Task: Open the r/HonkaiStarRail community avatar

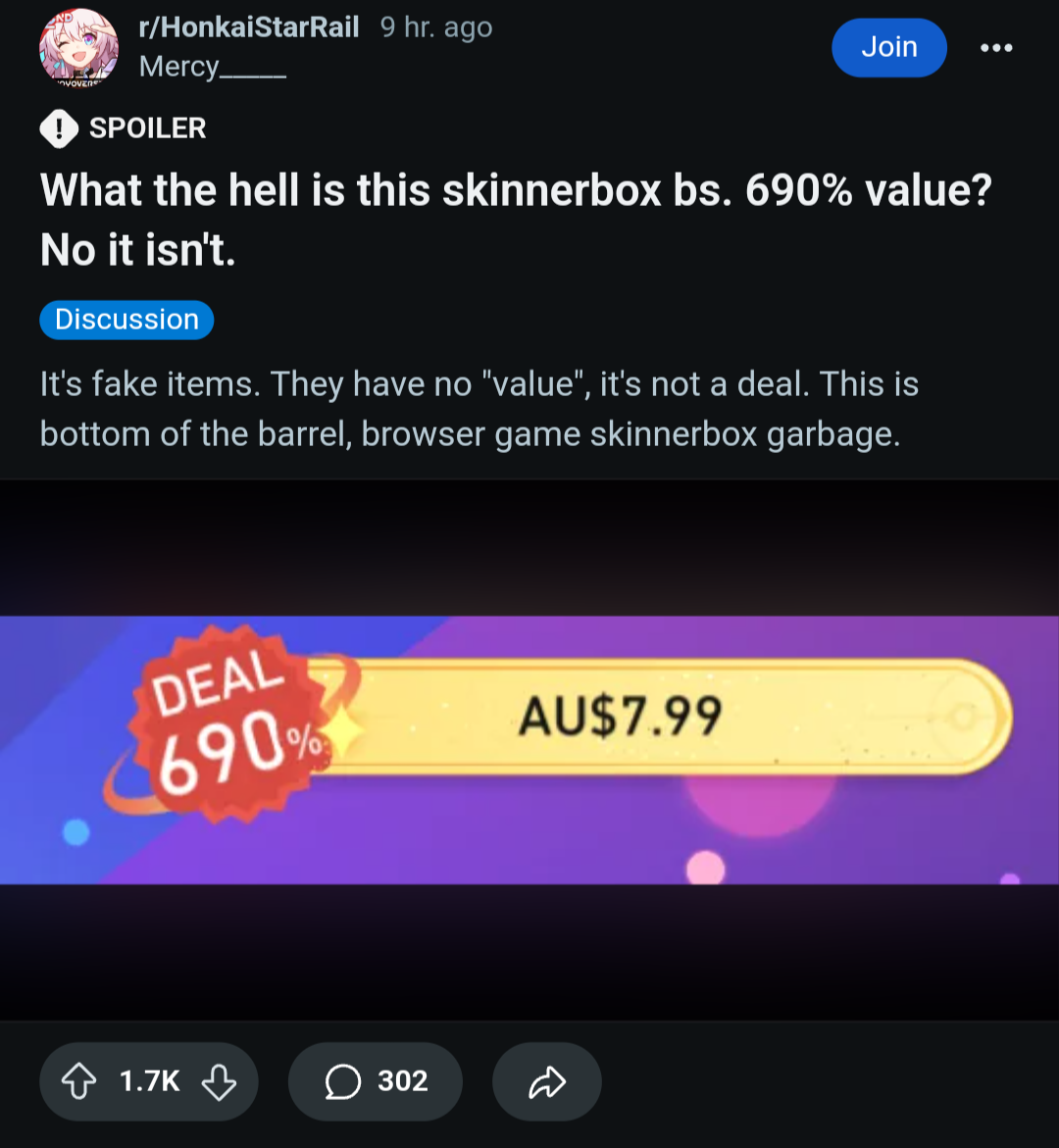Action: 78,48
